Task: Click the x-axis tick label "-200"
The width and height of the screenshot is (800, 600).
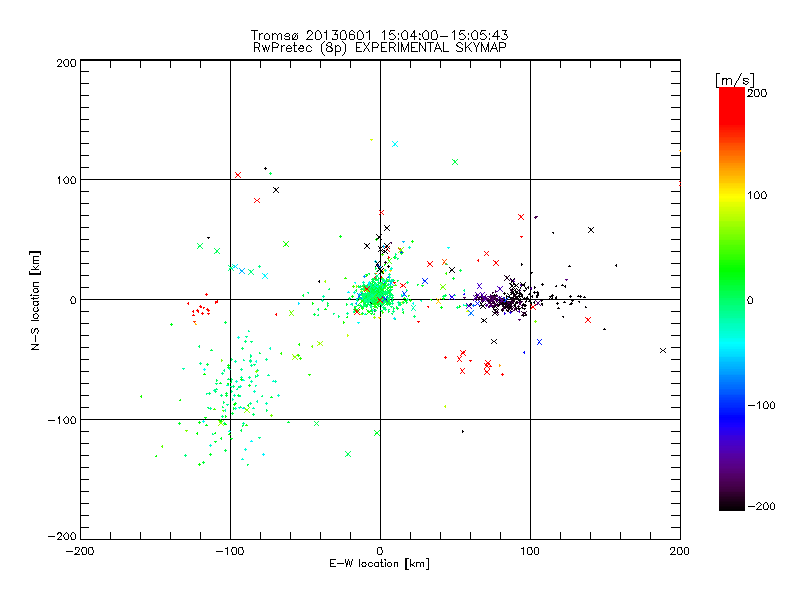Action: click(x=80, y=551)
